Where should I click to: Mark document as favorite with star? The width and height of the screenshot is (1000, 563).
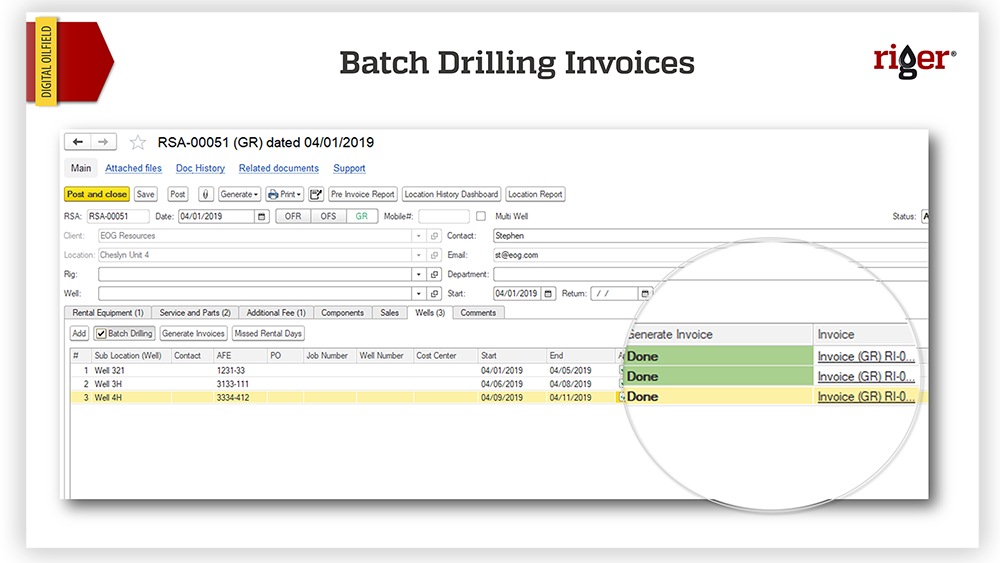tap(138, 143)
